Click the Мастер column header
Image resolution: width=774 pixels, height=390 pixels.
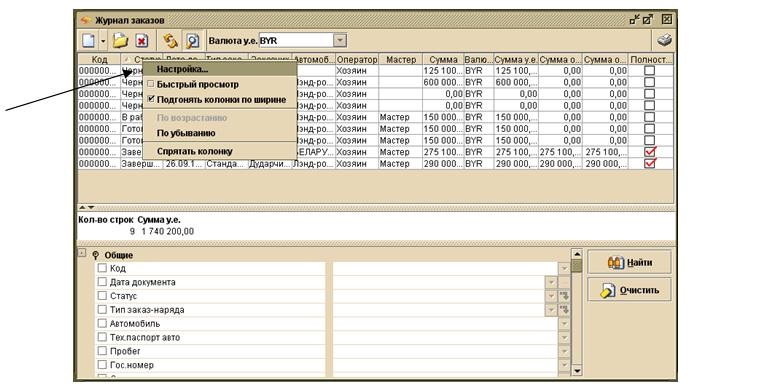(x=401, y=59)
